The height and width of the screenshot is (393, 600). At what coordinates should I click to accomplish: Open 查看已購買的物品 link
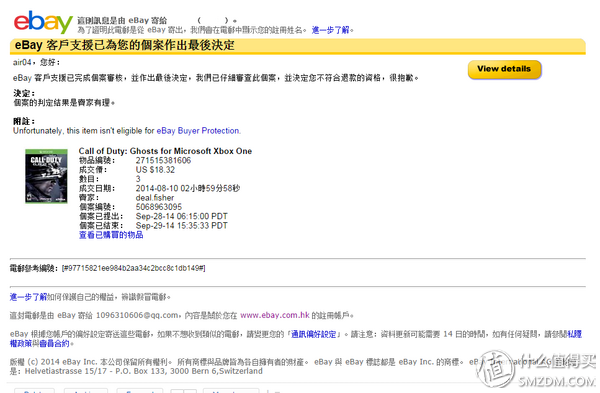click(111, 235)
